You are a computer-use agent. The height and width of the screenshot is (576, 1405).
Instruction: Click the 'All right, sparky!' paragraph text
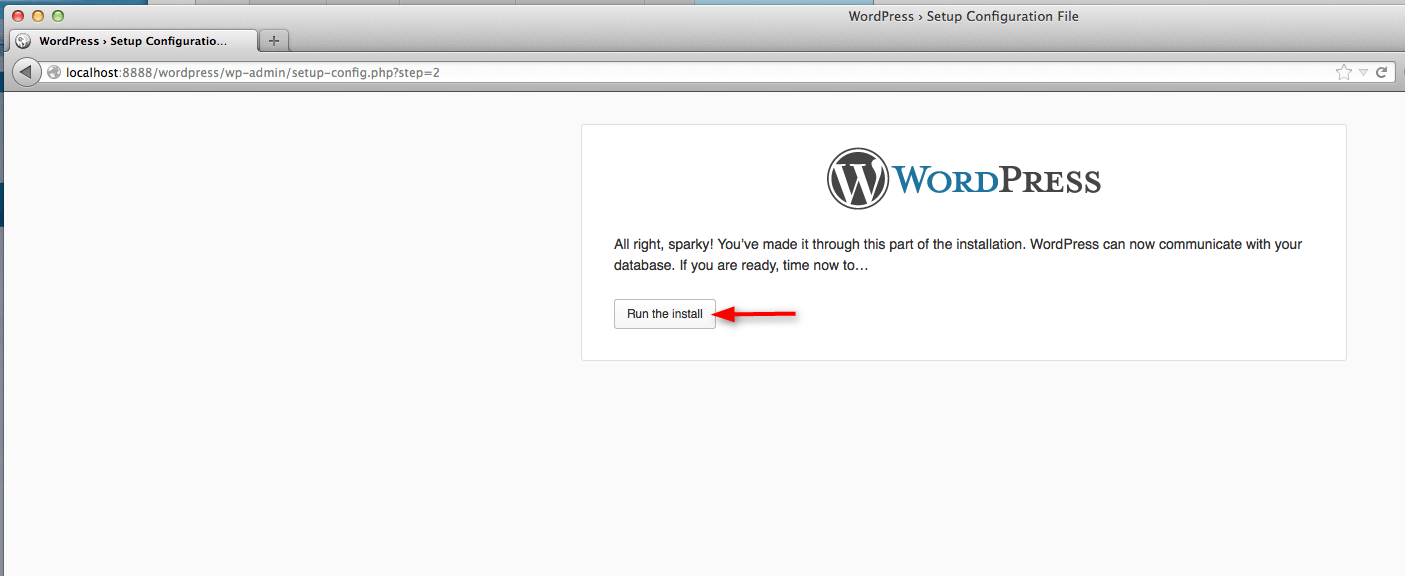pos(958,255)
